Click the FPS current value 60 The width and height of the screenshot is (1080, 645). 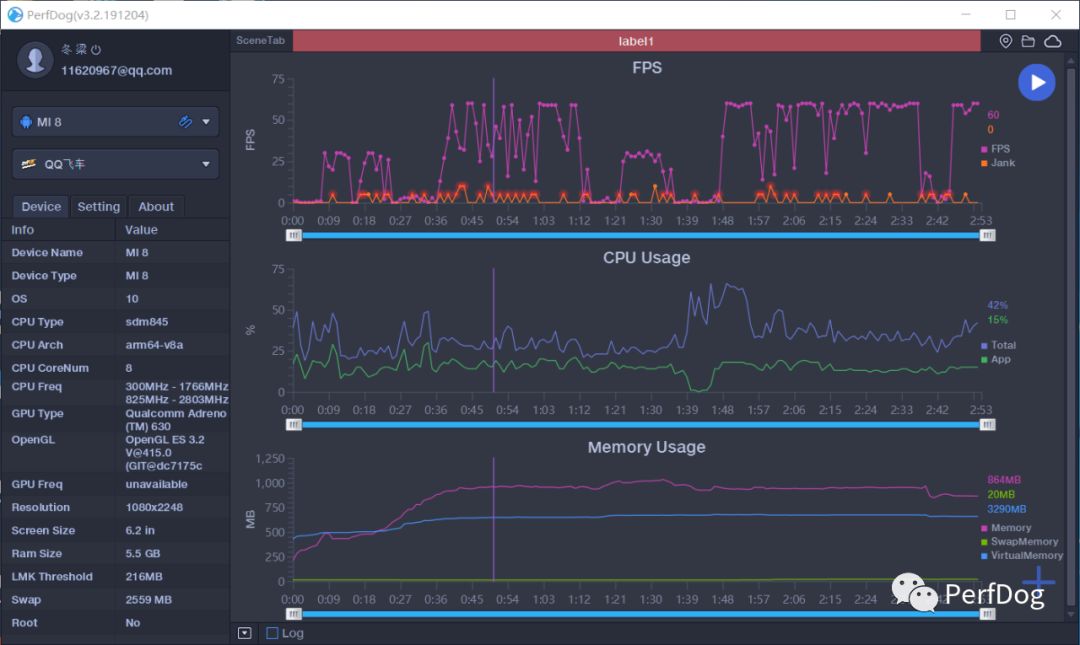click(993, 115)
